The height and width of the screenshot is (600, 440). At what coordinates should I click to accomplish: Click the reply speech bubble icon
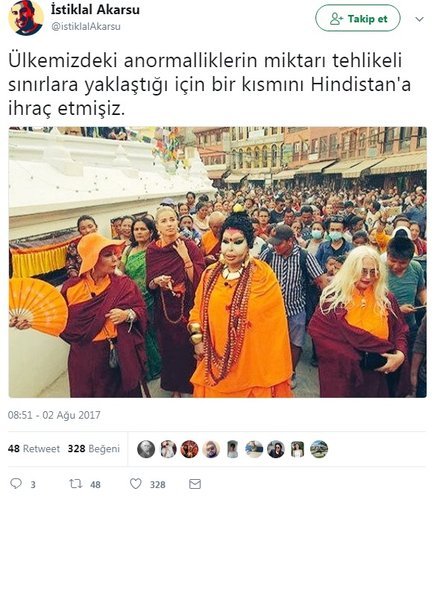(x=16, y=484)
